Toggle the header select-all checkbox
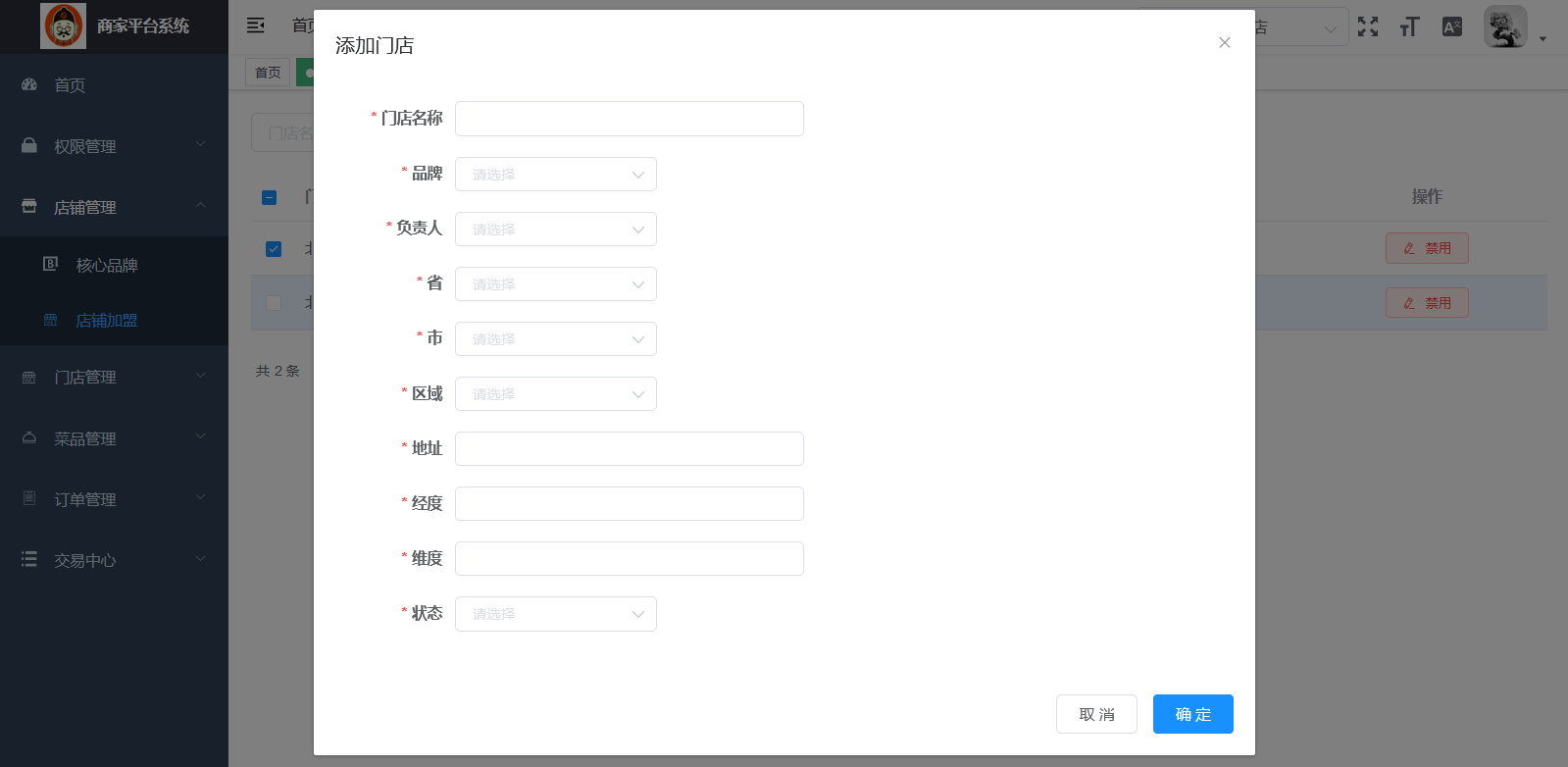This screenshot has width=1568, height=767. point(270,197)
